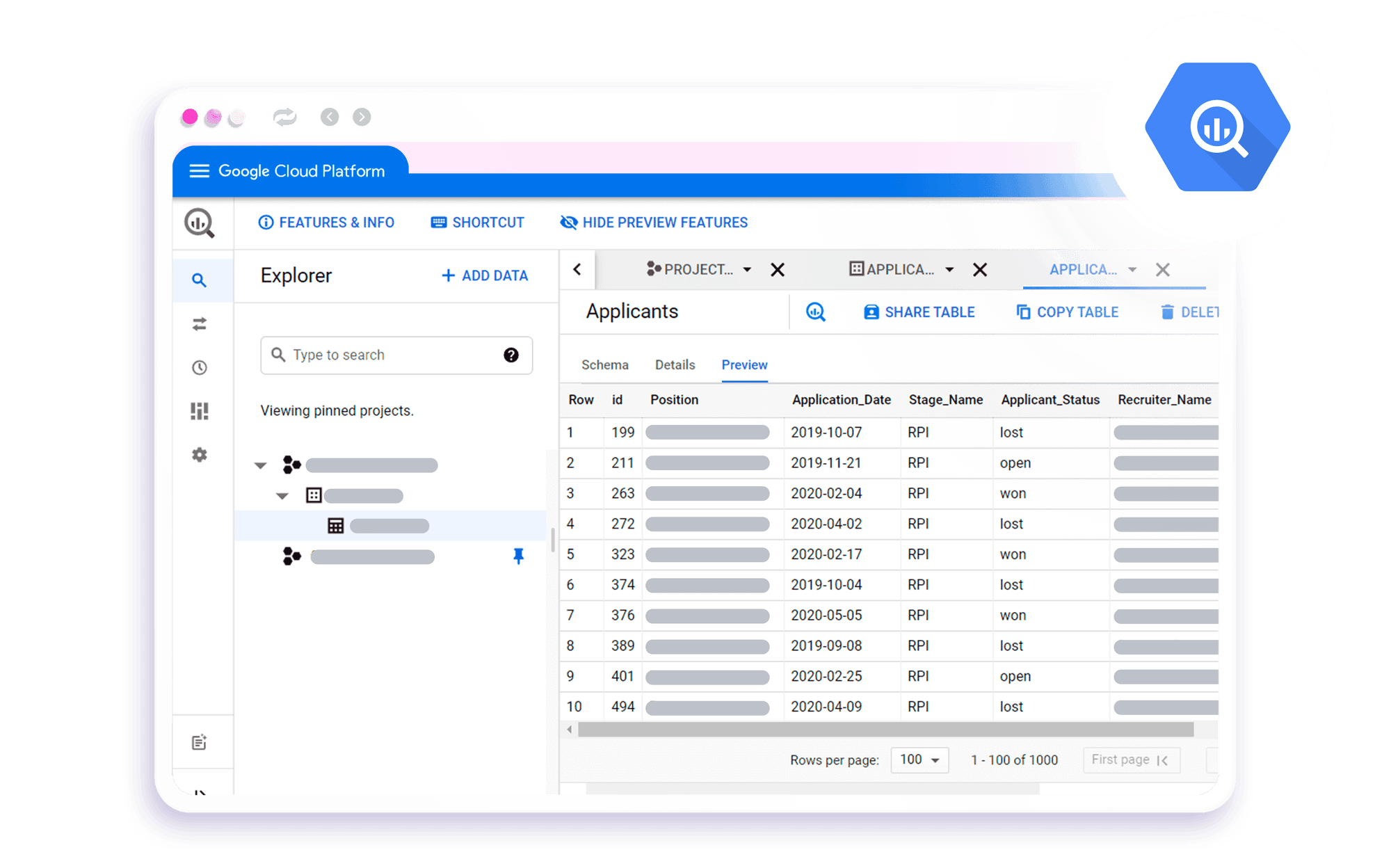Open middle APPLICA tab dropdown arrow
The width and height of the screenshot is (1391, 868).
pos(949,270)
